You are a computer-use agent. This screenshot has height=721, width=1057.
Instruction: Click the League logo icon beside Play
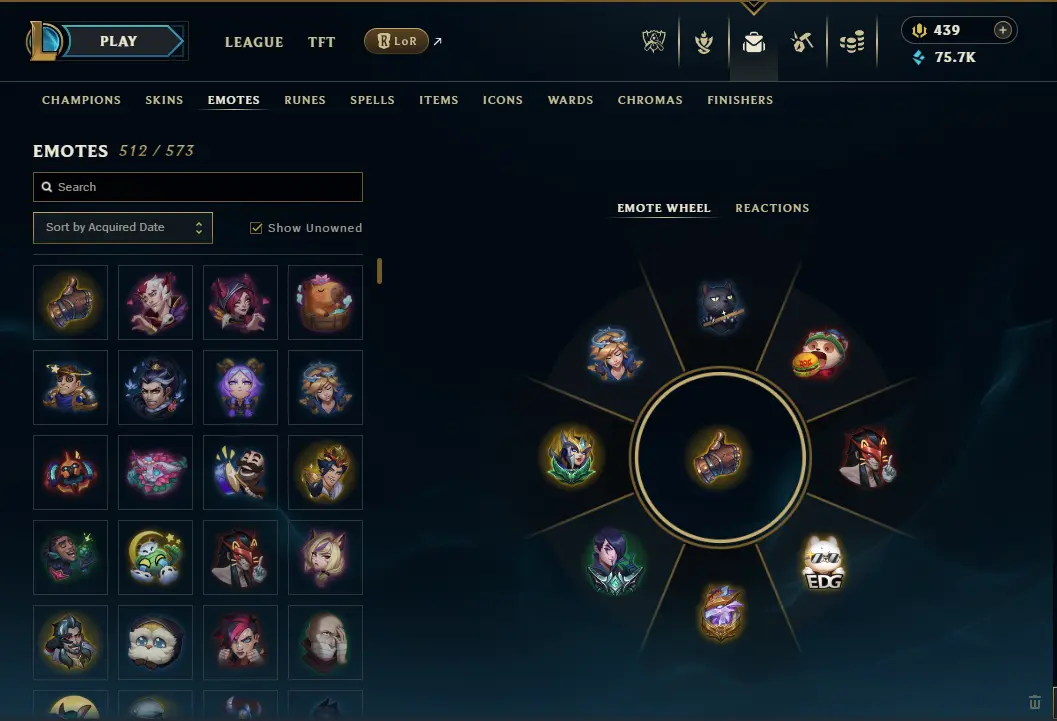[44, 41]
